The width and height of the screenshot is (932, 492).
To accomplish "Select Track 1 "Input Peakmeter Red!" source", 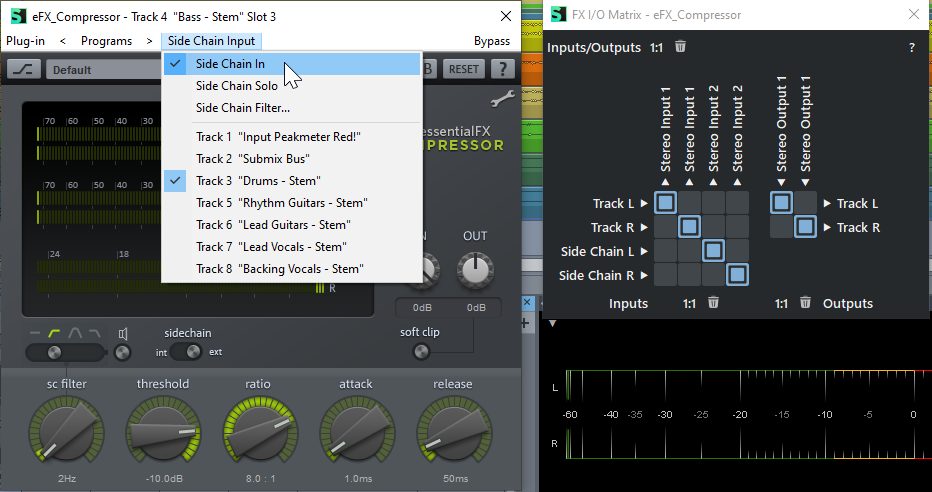I will click(x=292, y=137).
